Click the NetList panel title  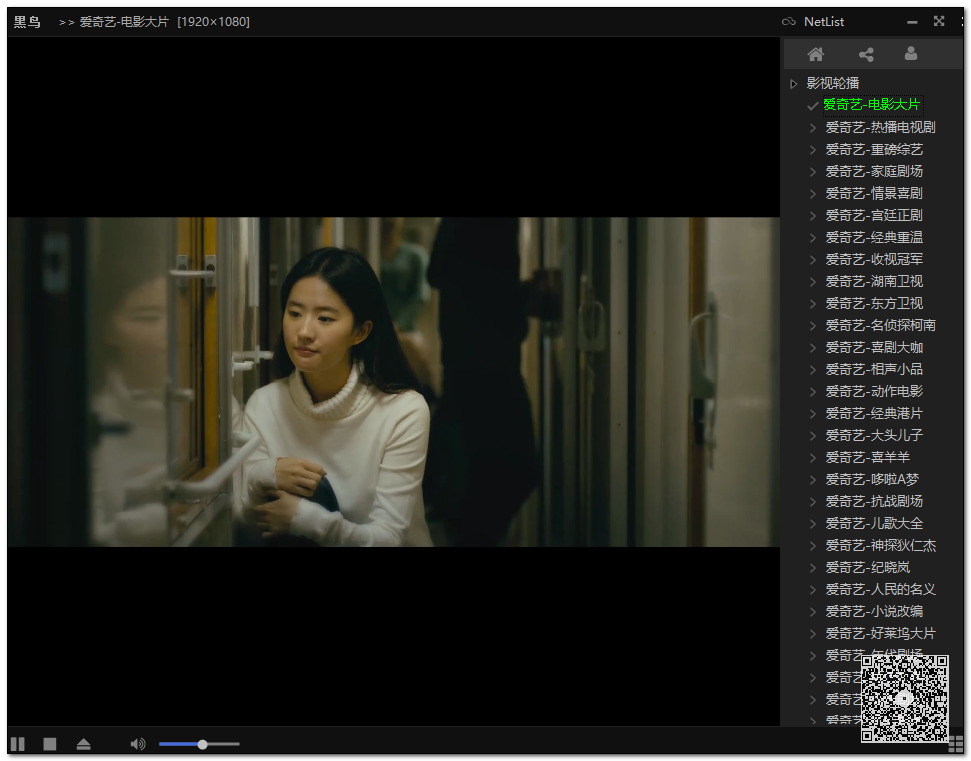(824, 22)
